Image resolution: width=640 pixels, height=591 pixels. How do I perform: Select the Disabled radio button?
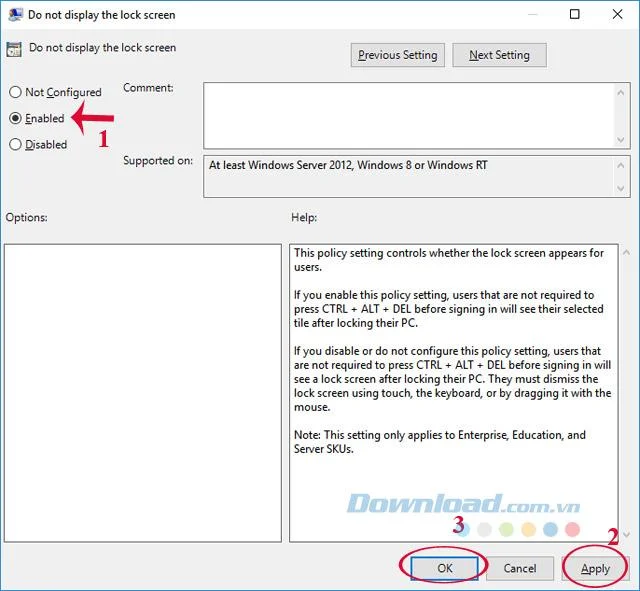(x=15, y=144)
